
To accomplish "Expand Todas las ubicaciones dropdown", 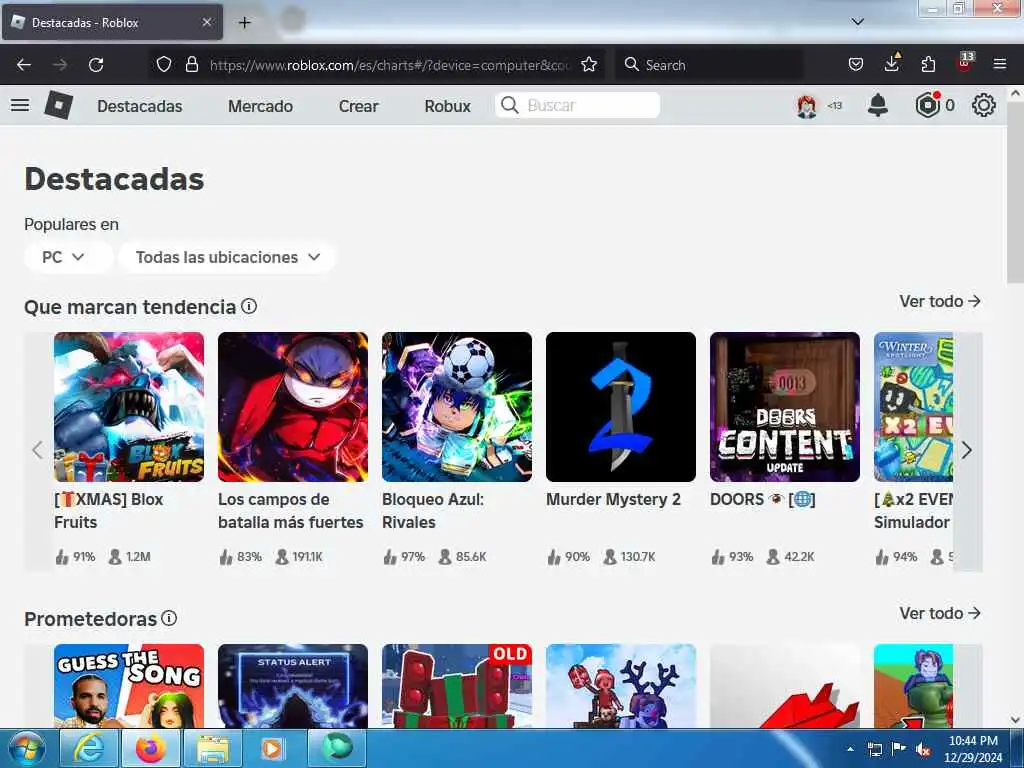I will 228,257.
